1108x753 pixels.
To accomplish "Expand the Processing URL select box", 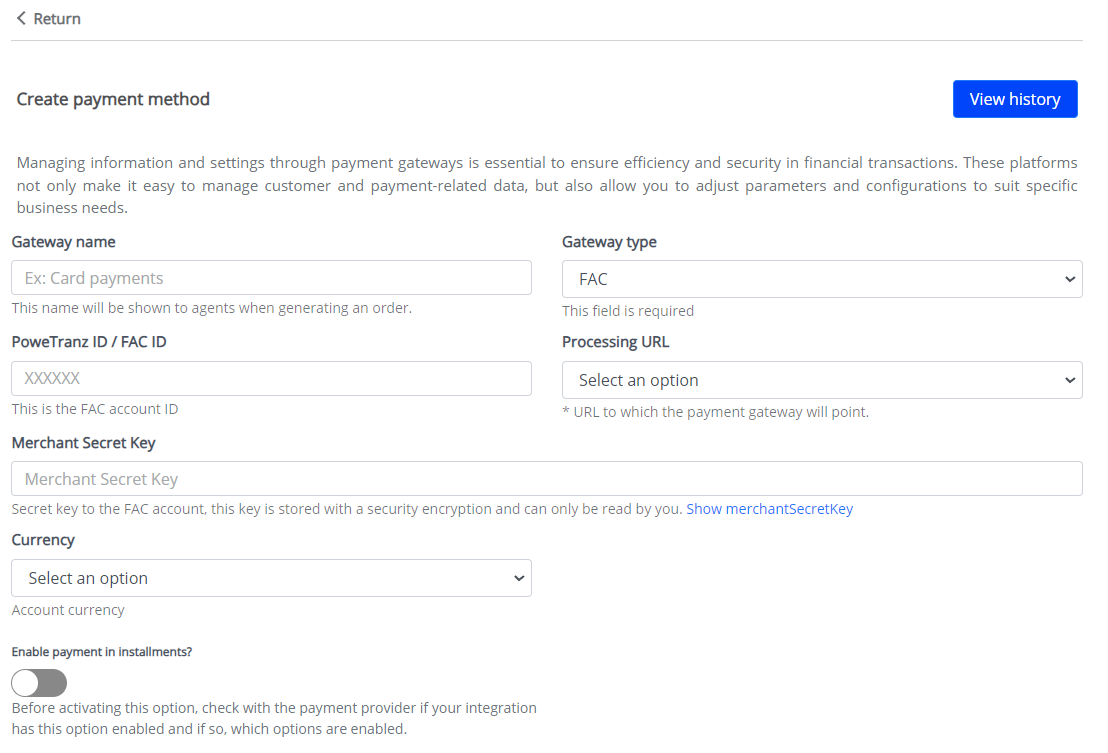I will (x=821, y=380).
